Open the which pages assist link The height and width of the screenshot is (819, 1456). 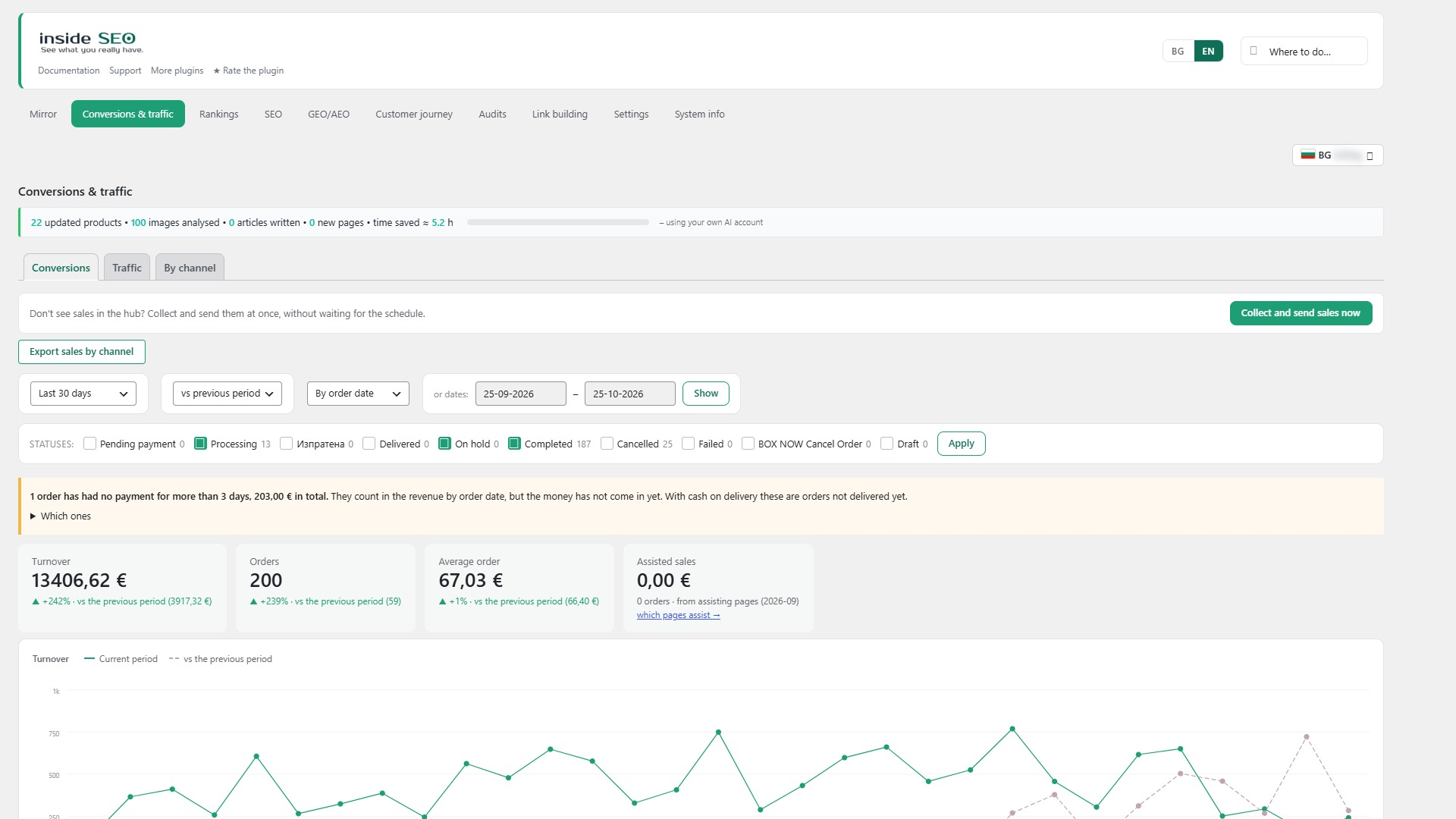(678, 615)
